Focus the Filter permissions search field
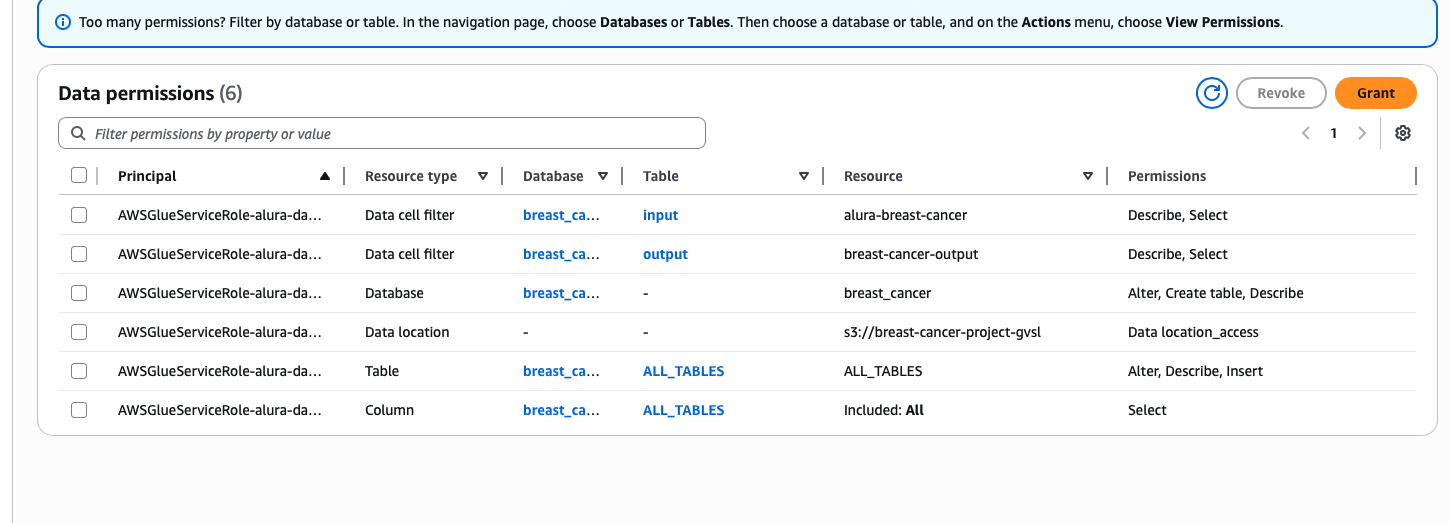The image size is (1450, 523). [x=390, y=134]
